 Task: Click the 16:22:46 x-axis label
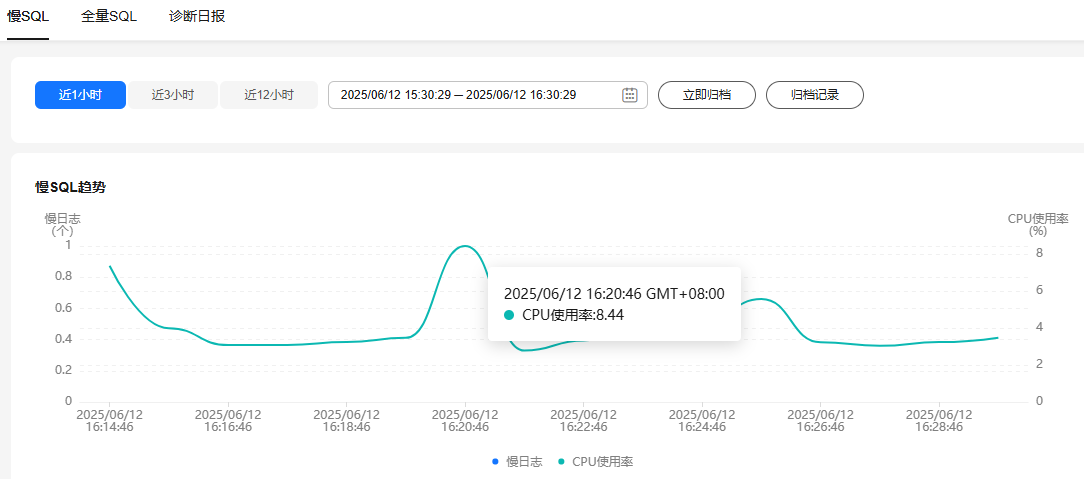pos(583,421)
